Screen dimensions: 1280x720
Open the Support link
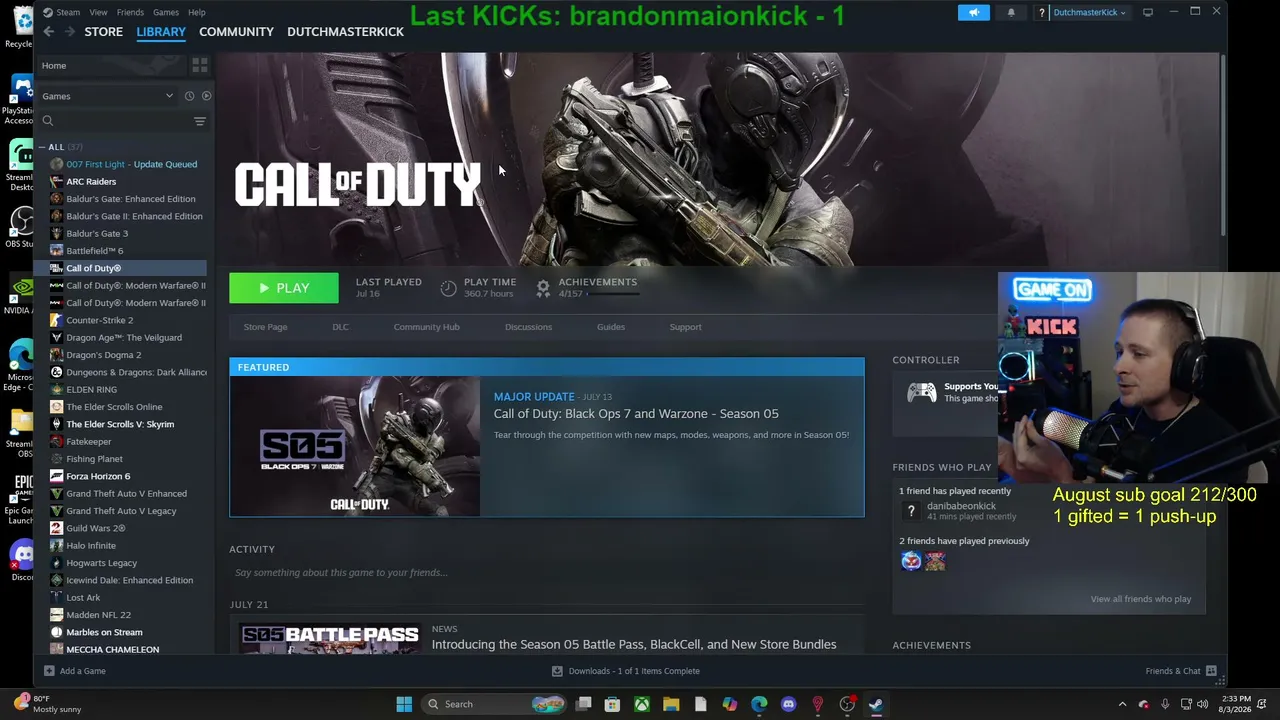point(685,327)
